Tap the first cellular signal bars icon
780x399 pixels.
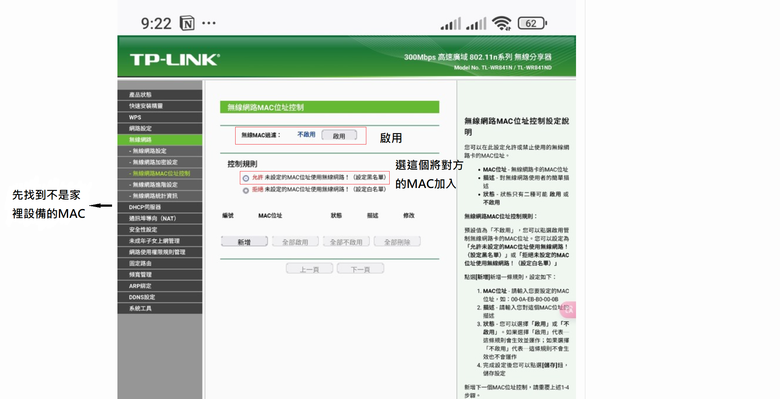click(x=451, y=23)
